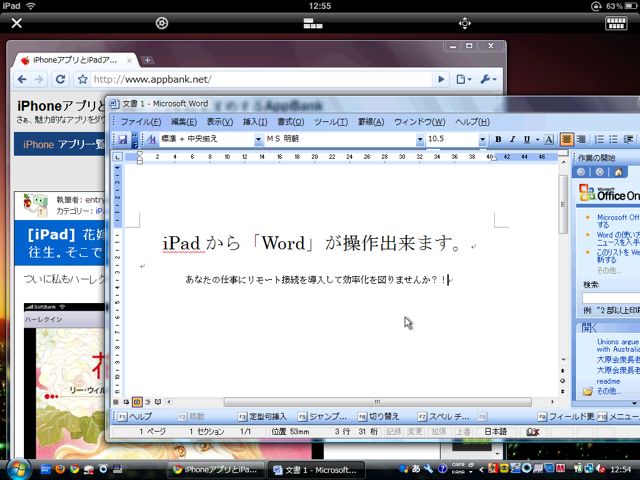Open a new tab in Chrome
This screenshot has width=640, height=480.
(147, 60)
